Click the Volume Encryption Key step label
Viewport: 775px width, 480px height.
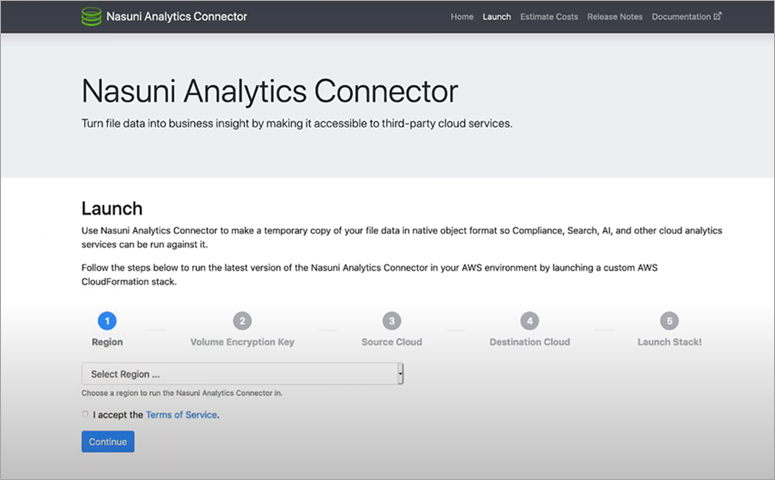coord(242,342)
